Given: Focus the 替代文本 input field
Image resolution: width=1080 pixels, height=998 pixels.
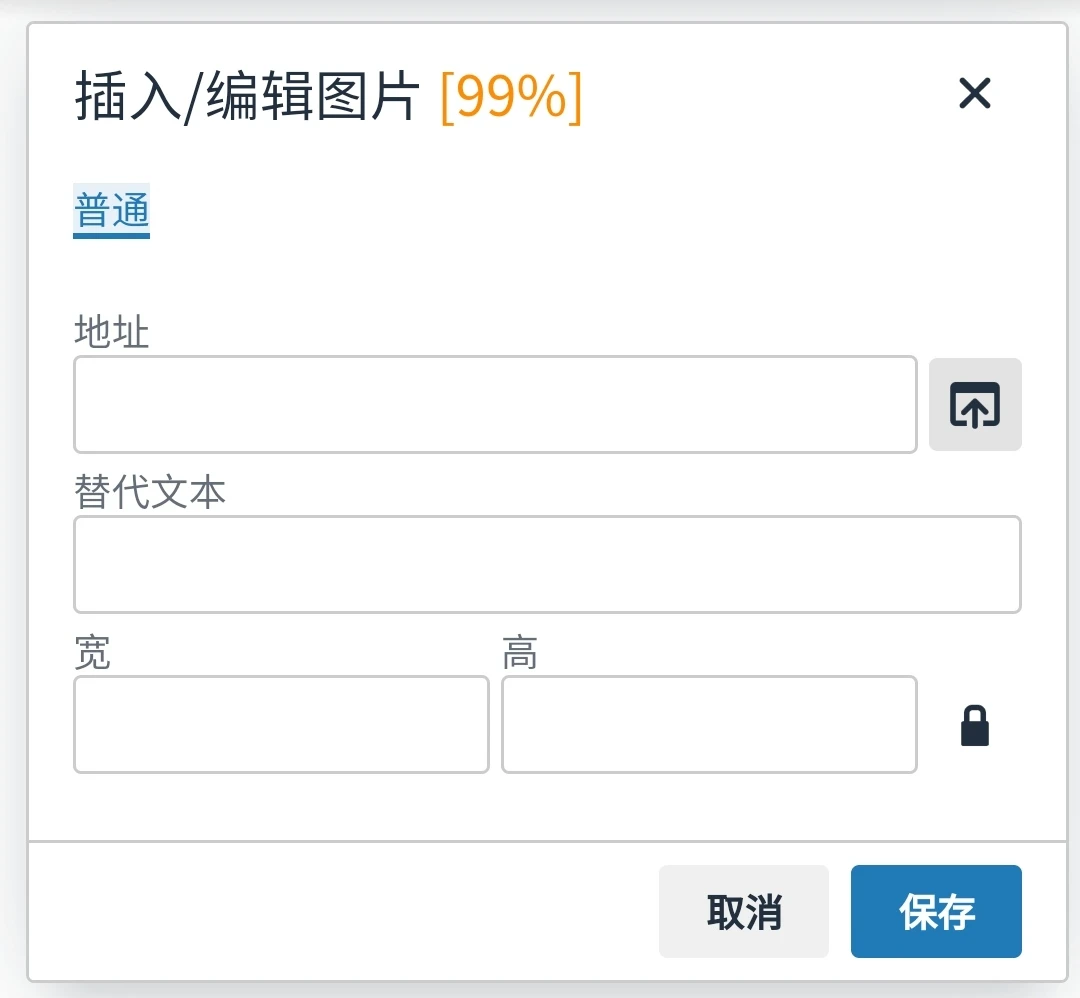Looking at the screenshot, I should [x=548, y=564].
